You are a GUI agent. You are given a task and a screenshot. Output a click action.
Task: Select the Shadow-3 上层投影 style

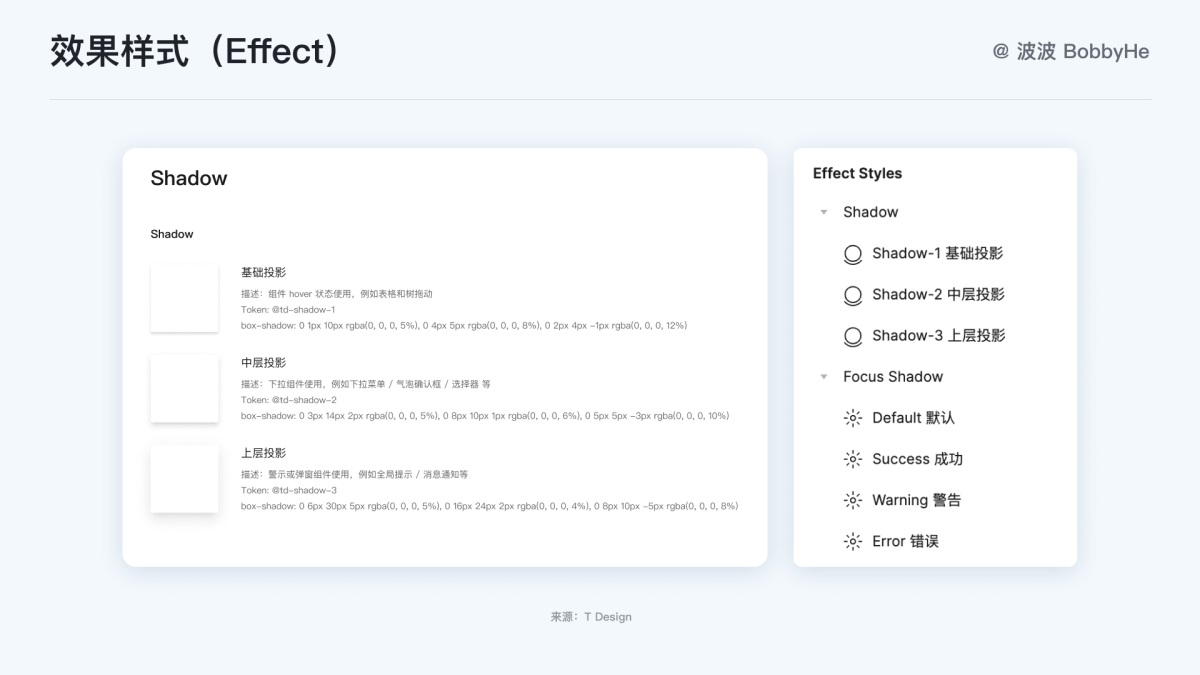pyautogui.click(x=938, y=336)
